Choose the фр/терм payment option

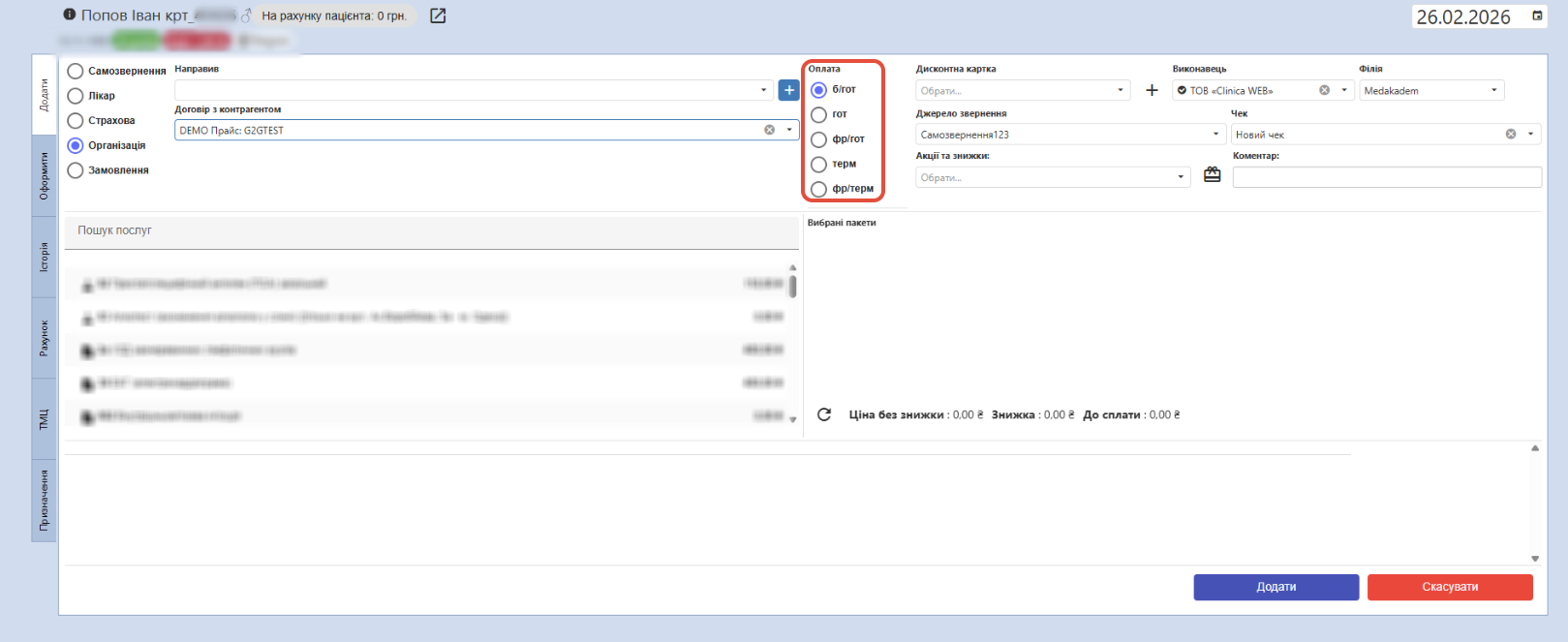[x=819, y=189]
